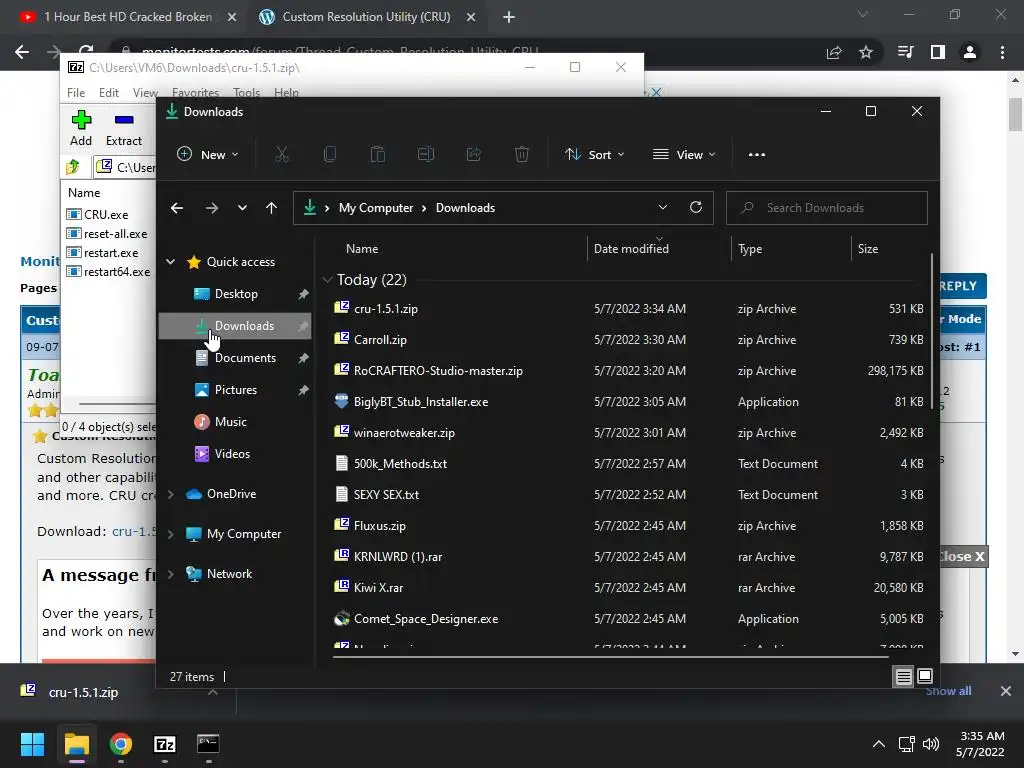Select RoCRAFTERO-Studio-master.zip file
Screen dimensions: 1024x768
coord(438,371)
